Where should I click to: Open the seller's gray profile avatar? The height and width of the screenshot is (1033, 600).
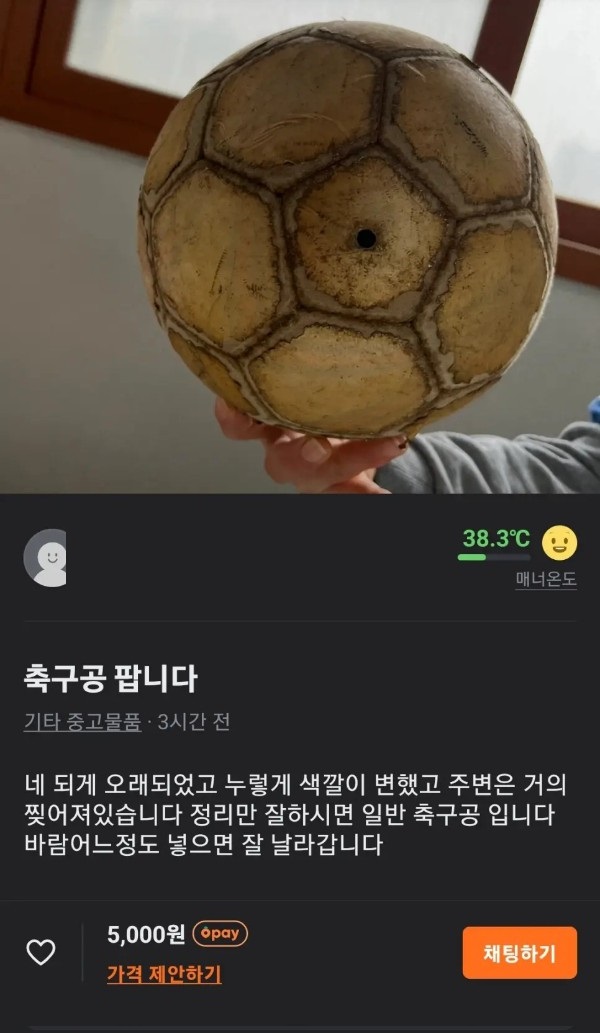[45, 557]
